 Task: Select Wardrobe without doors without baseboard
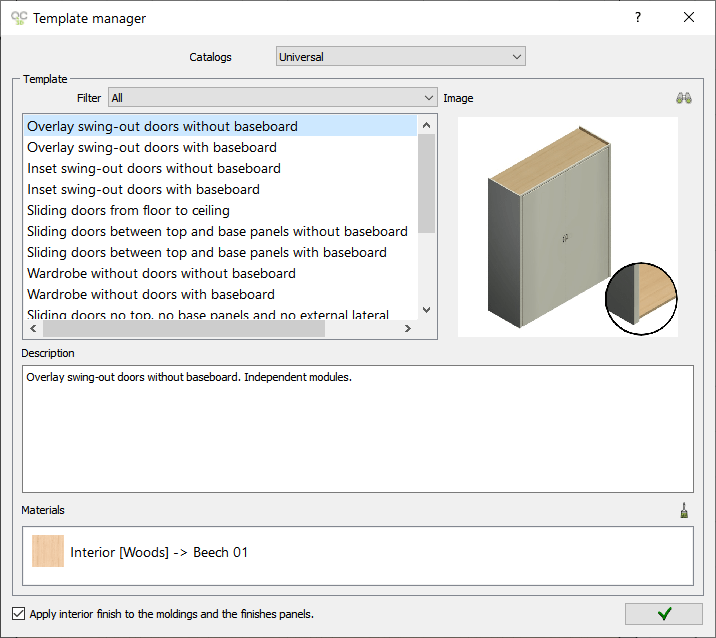[x=220, y=273]
